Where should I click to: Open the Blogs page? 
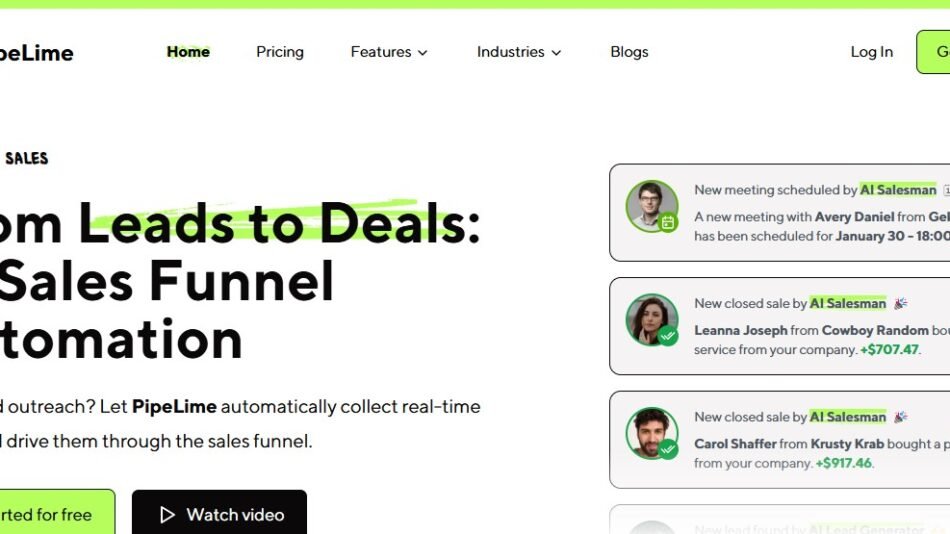point(629,52)
